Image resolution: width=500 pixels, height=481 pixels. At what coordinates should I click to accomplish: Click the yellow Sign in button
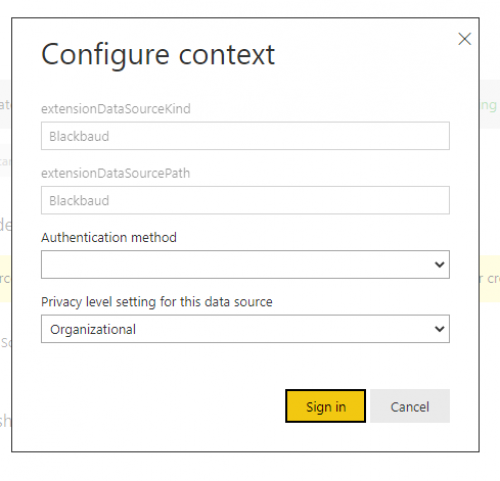[x=325, y=406]
